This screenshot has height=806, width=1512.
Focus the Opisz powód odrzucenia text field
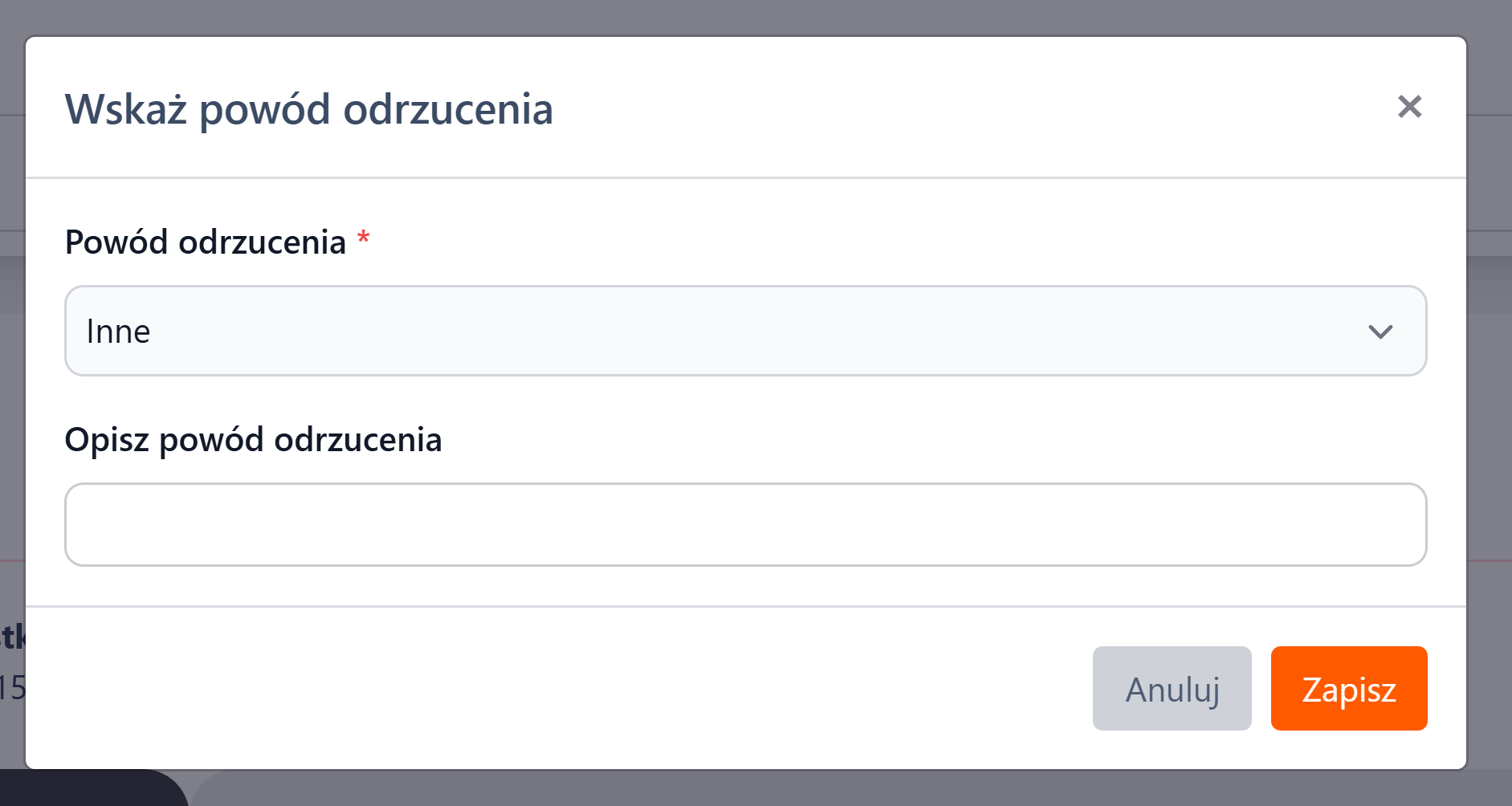click(745, 524)
